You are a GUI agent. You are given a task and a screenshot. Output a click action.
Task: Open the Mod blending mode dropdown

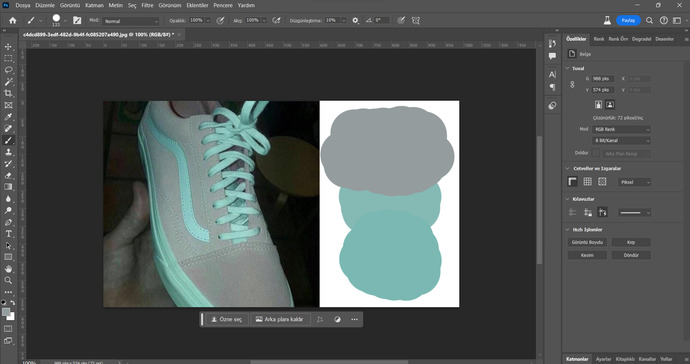tap(131, 21)
